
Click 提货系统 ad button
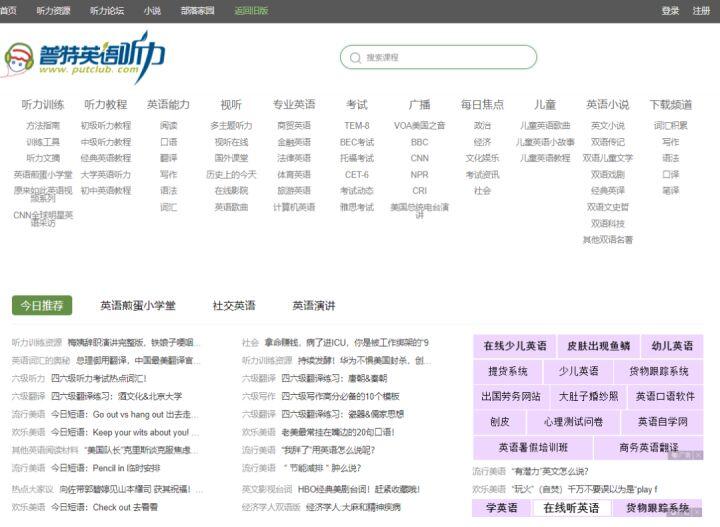click(x=507, y=371)
